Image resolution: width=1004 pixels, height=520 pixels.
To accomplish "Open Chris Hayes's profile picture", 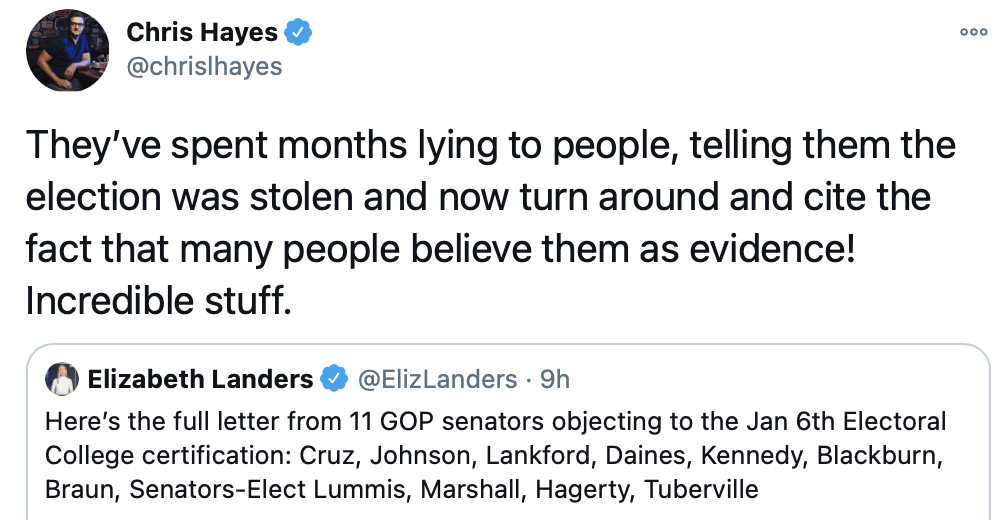I will coord(67,50).
